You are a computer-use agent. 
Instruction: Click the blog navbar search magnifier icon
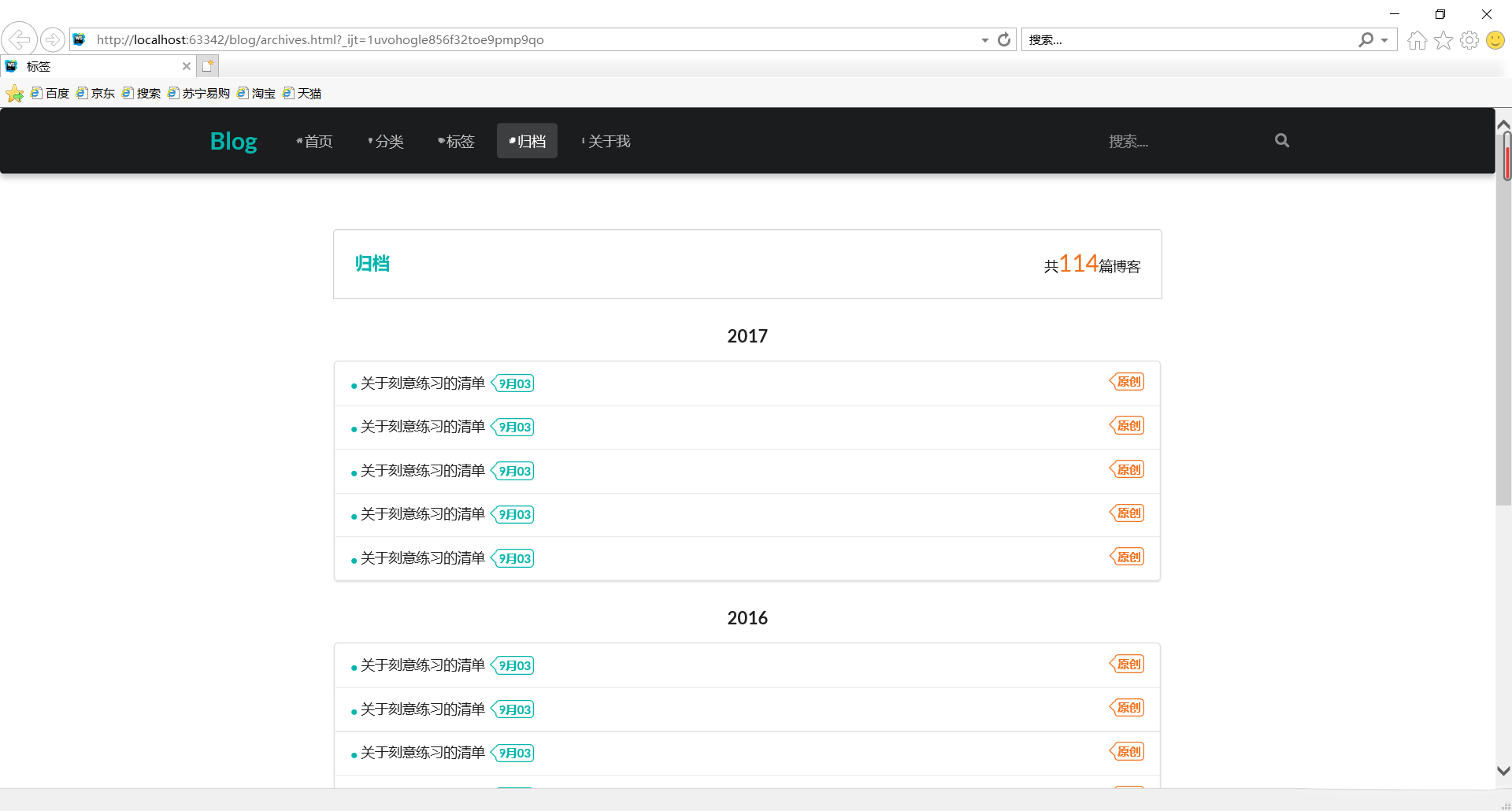click(x=1282, y=141)
